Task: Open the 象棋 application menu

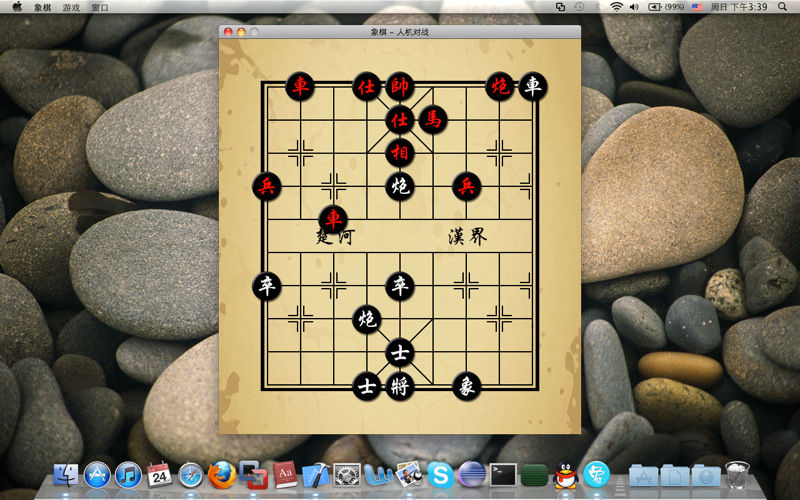Action: [x=43, y=7]
